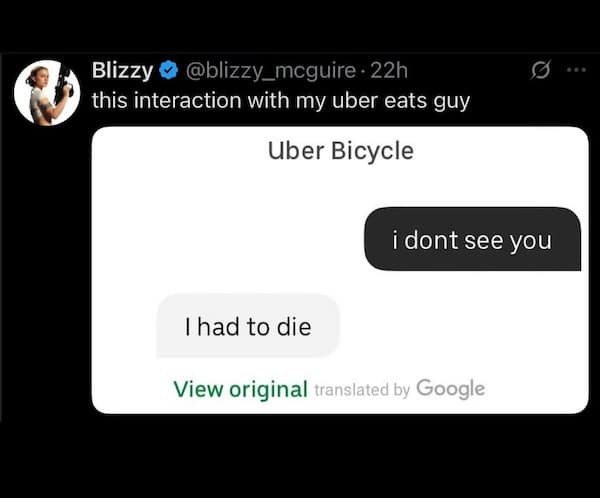The width and height of the screenshot is (600, 498).
Task: Open the @blizzy_mcguire handle link
Action: [271, 71]
